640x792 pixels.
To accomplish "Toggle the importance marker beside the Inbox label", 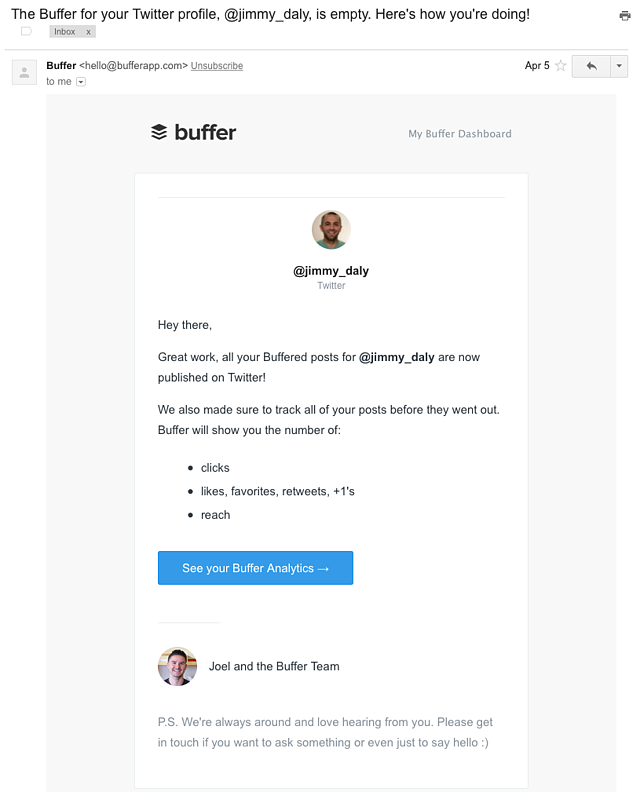I will point(26,32).
